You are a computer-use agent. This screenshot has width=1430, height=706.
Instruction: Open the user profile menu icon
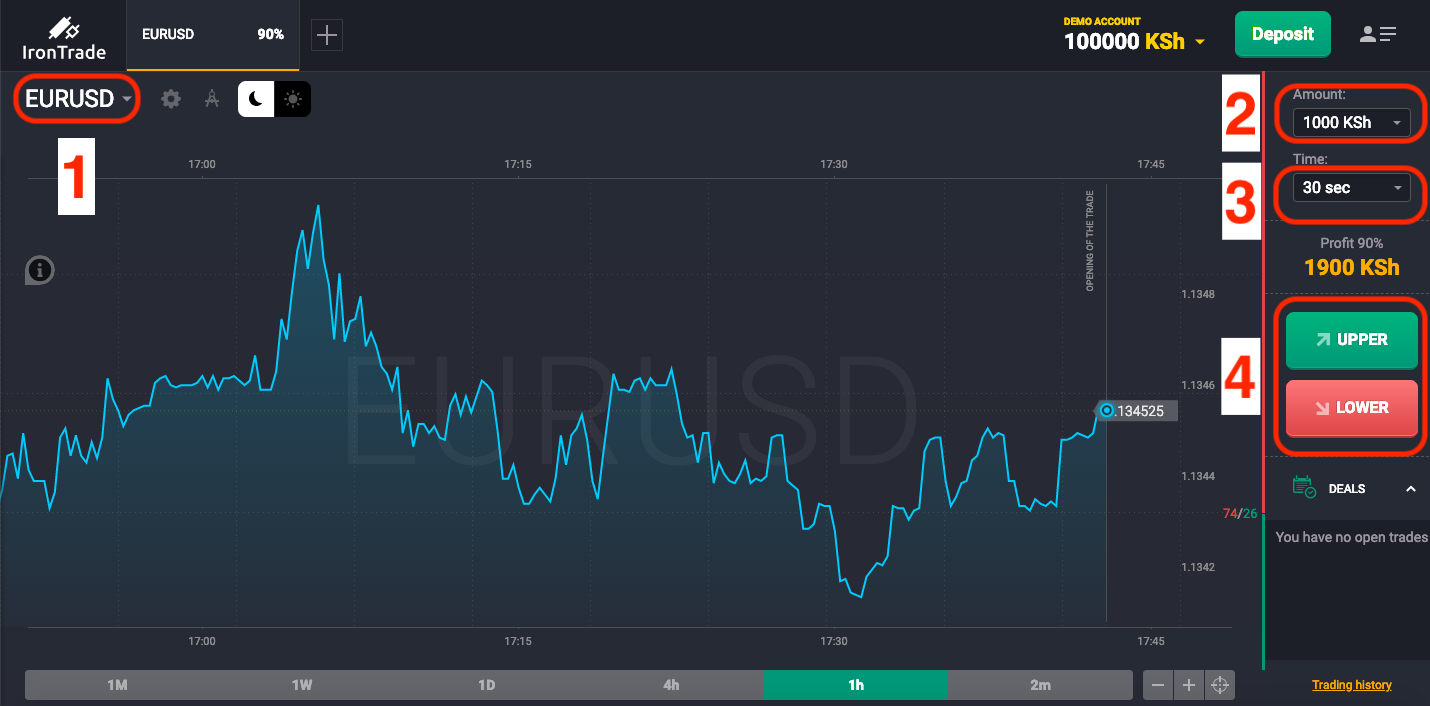coord(1377,34)
